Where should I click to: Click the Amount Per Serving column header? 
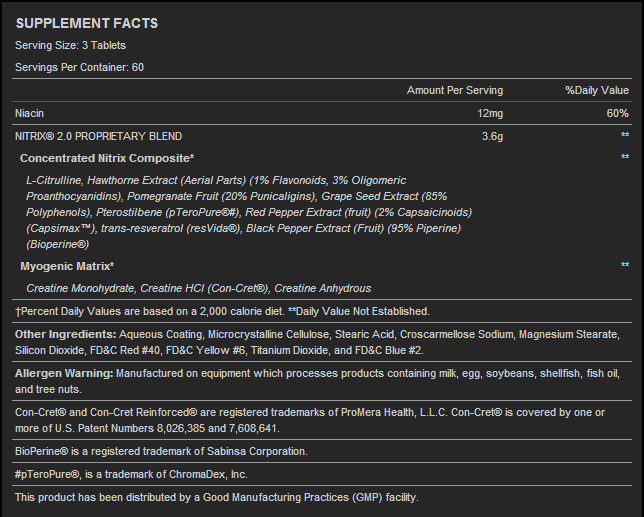tap(455, 91)
